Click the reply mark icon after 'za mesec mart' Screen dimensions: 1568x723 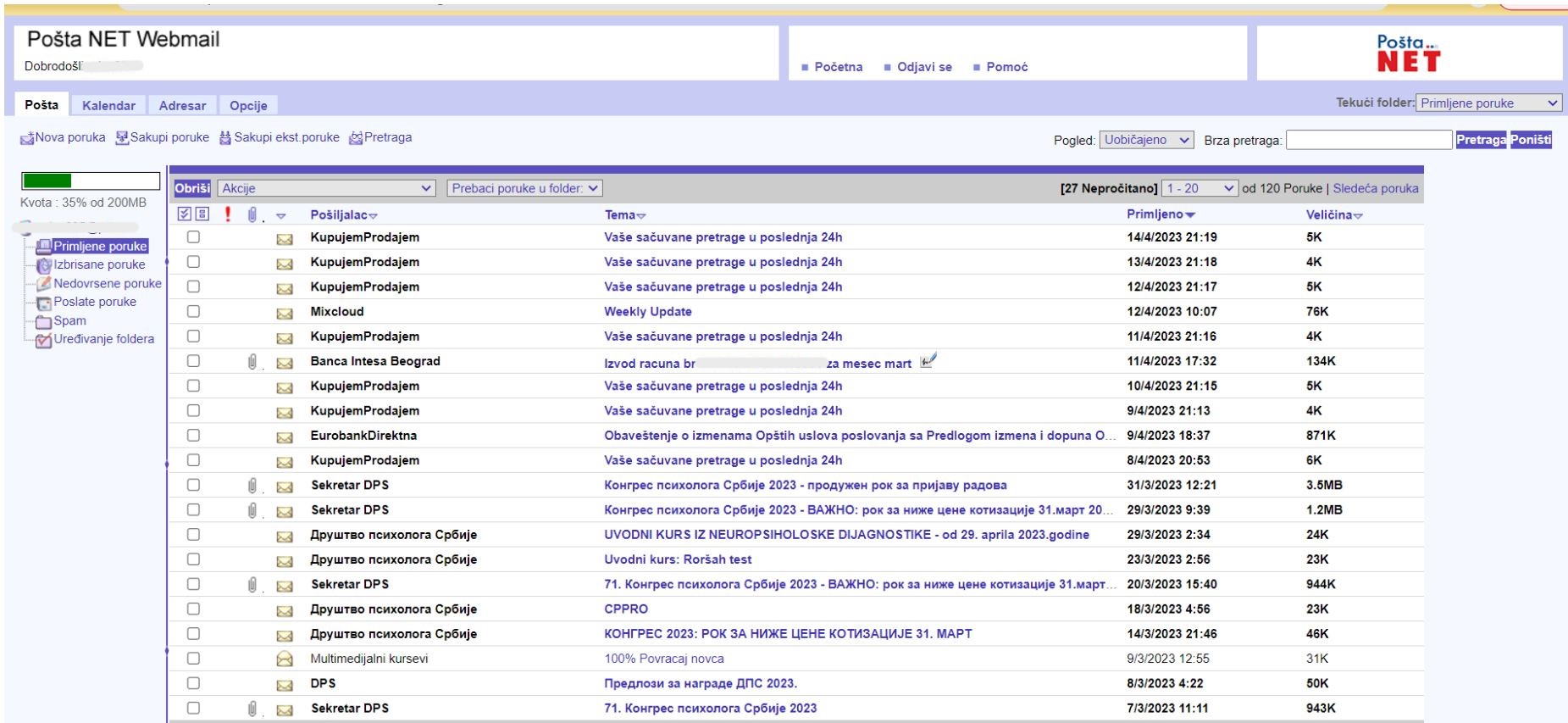tap(928, 361)
